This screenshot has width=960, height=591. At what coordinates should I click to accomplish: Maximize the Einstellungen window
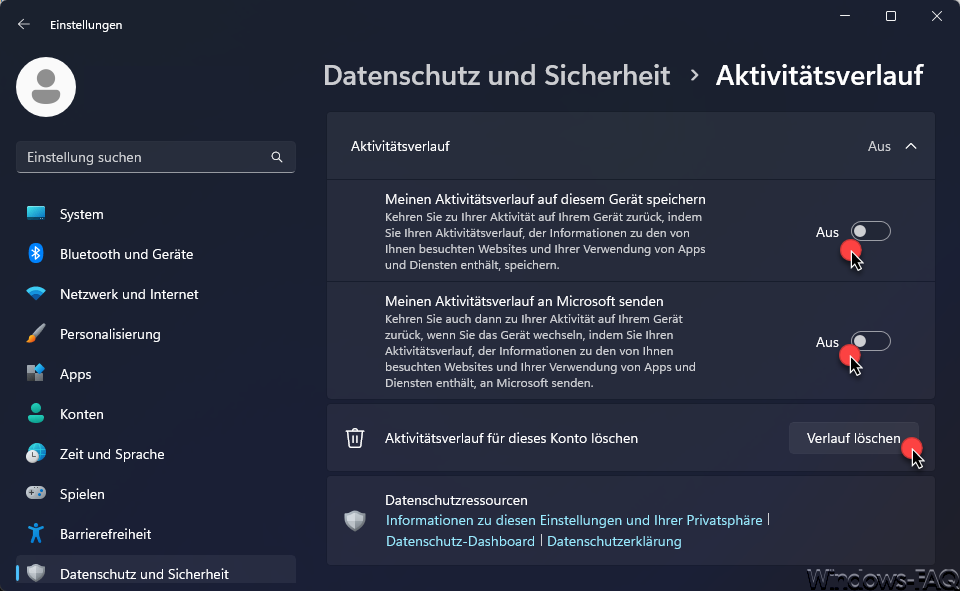click(x=891, y=16)
